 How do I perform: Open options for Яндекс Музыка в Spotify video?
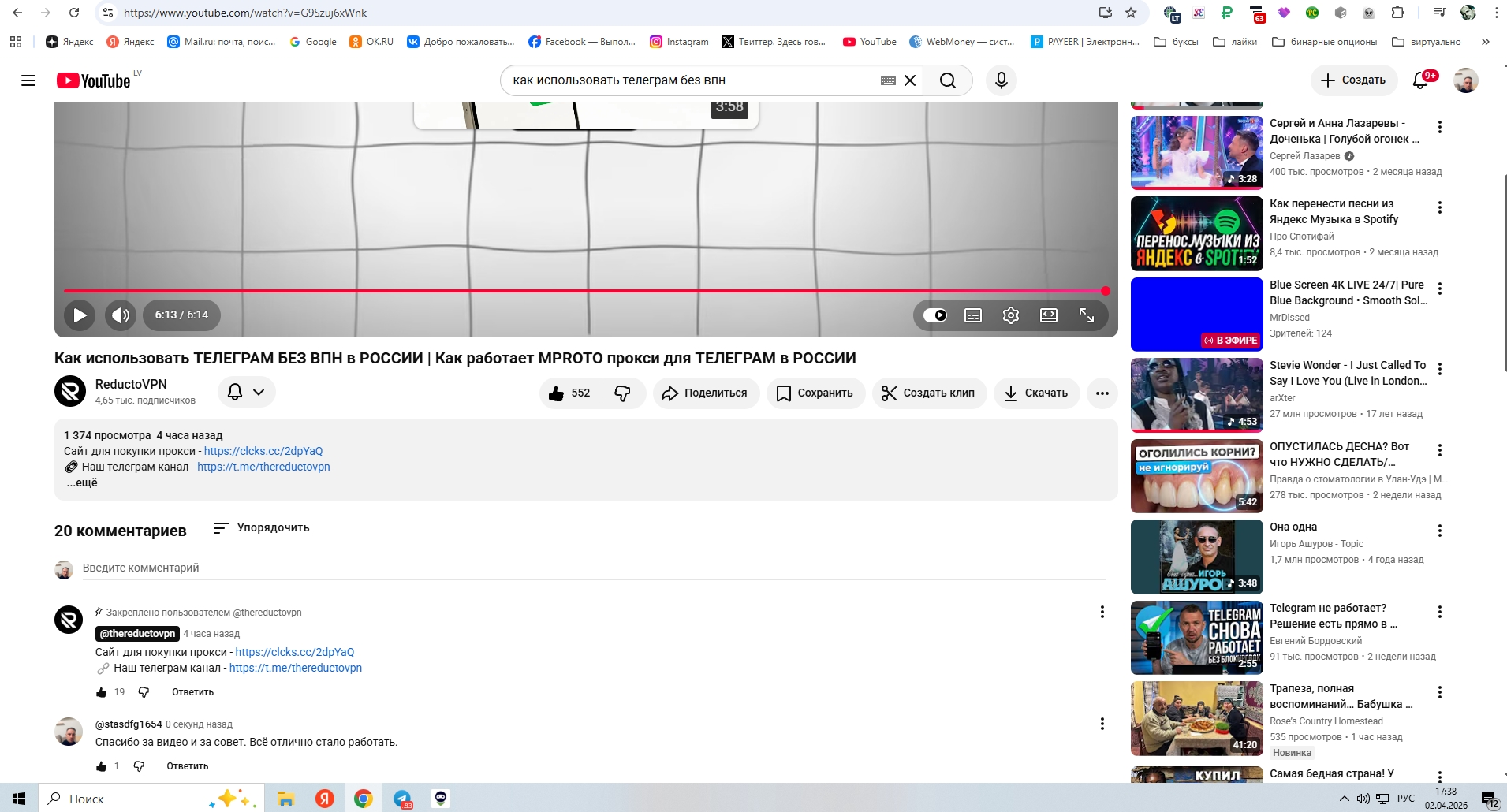tap(1440, 207)
